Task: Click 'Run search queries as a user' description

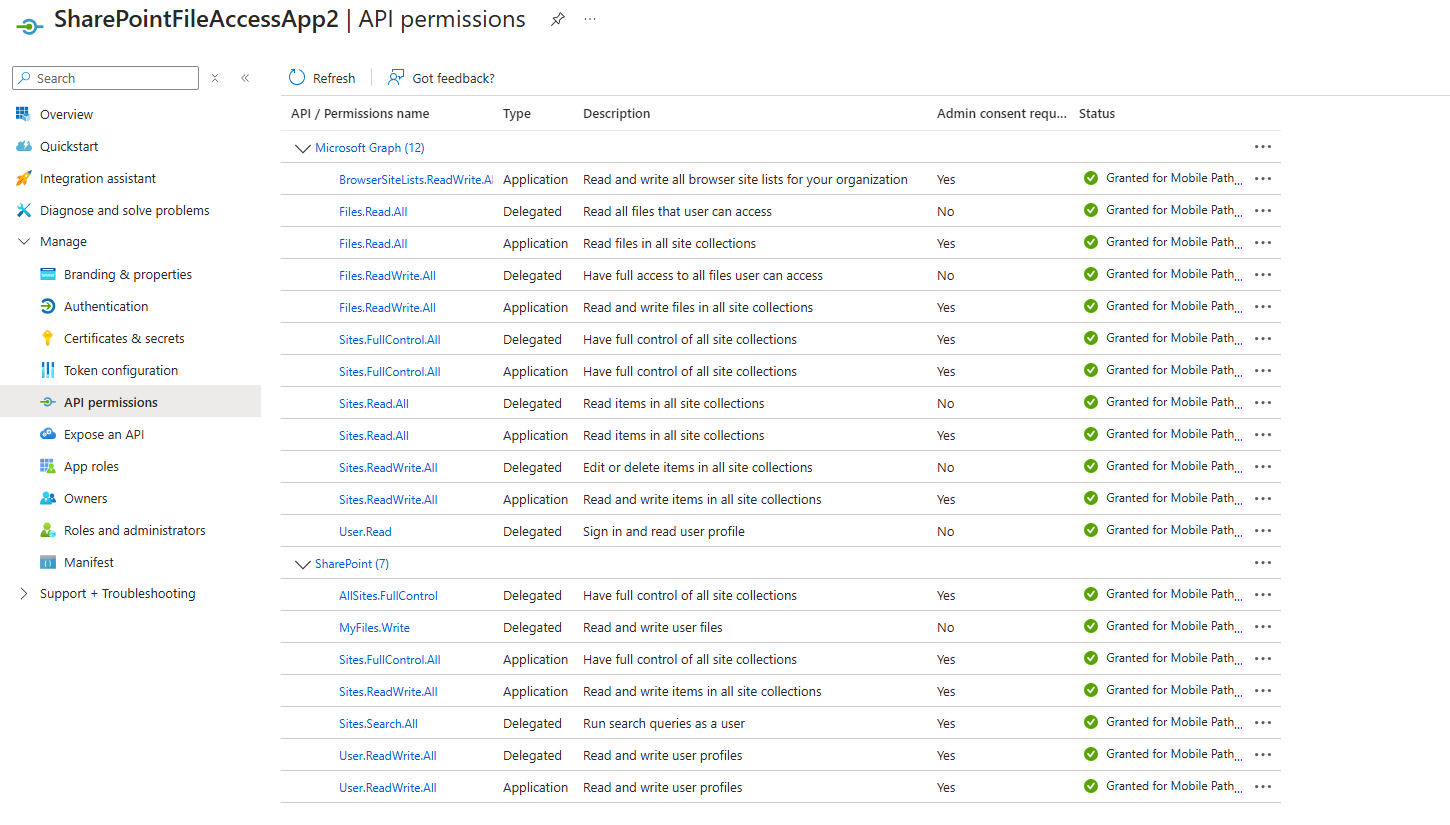Action: pos(664,724)
